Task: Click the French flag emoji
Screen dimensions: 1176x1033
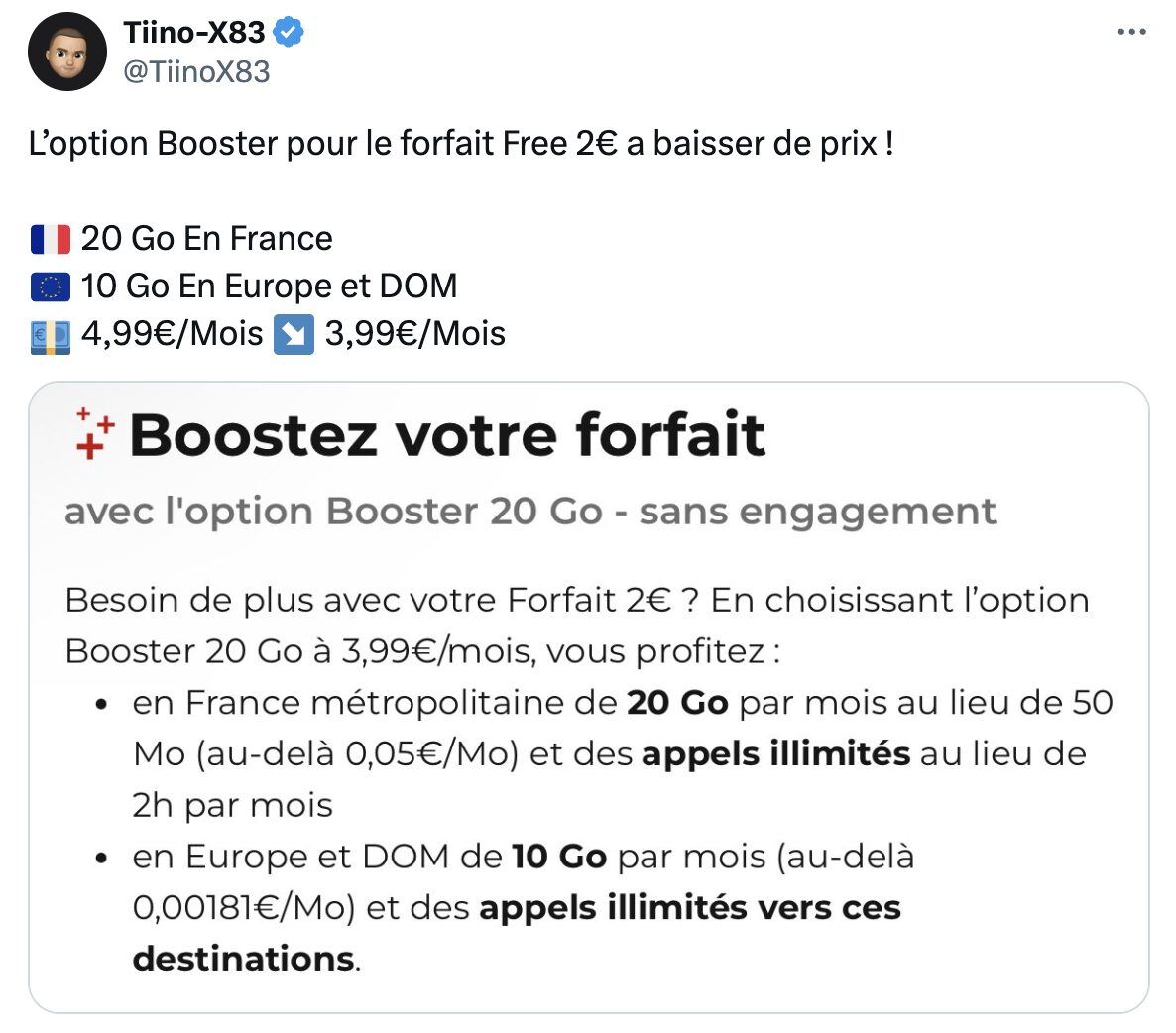Action: coord(51,239)
